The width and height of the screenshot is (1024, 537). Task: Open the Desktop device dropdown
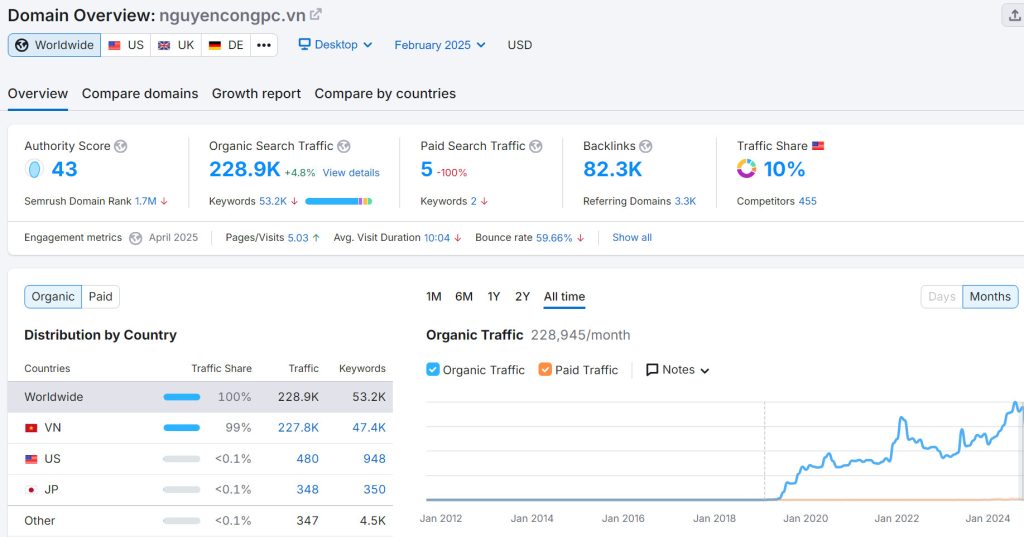(x=336, y=44)
